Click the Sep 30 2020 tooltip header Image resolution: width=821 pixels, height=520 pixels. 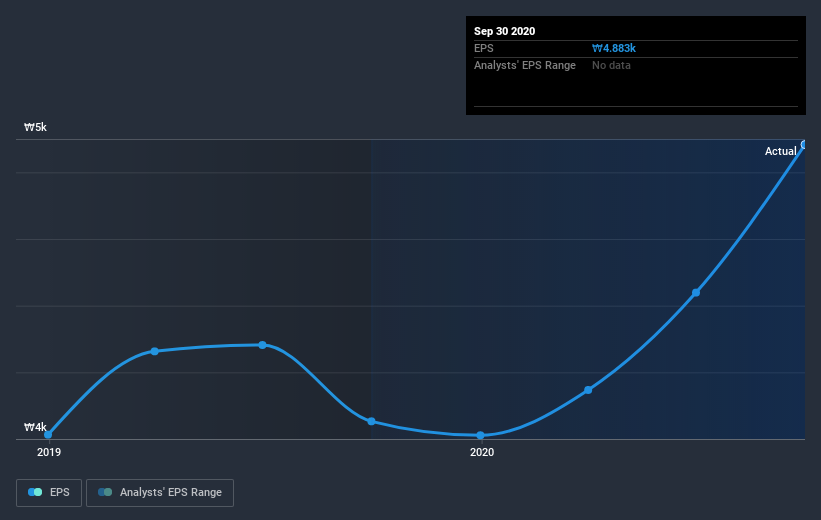504,31
